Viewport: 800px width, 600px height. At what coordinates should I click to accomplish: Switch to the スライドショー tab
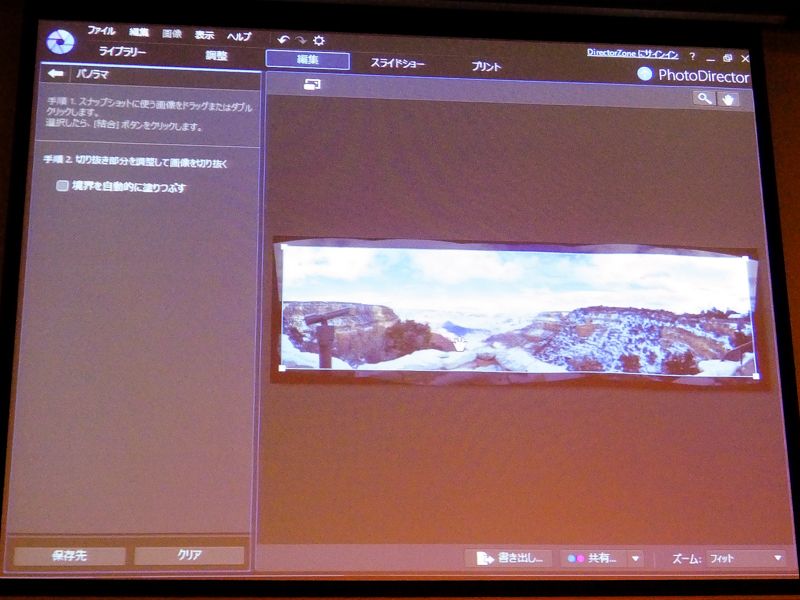(x=397, y=63)
